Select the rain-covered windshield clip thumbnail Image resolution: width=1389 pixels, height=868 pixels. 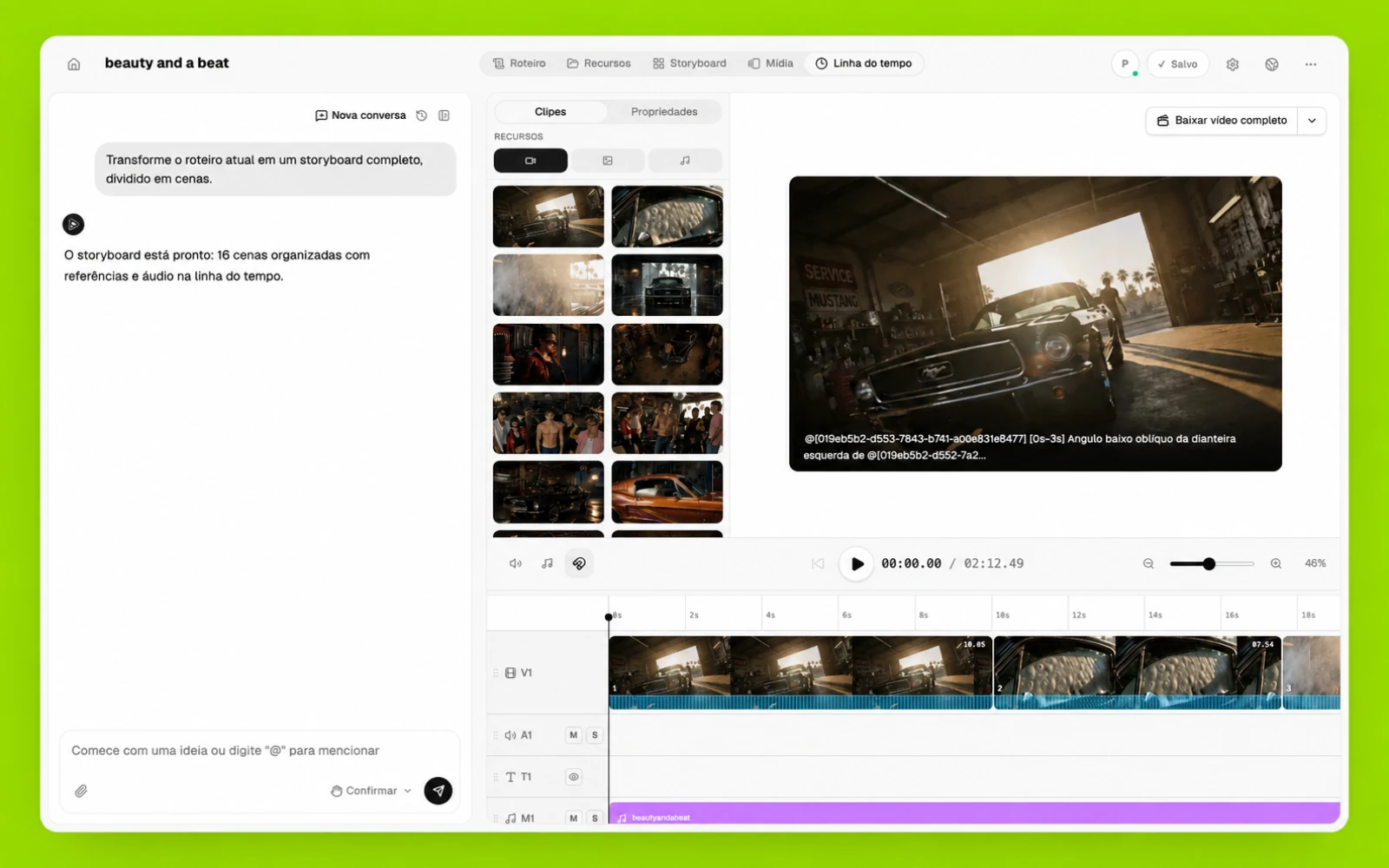pyautogui.click(x=667, y=216)
